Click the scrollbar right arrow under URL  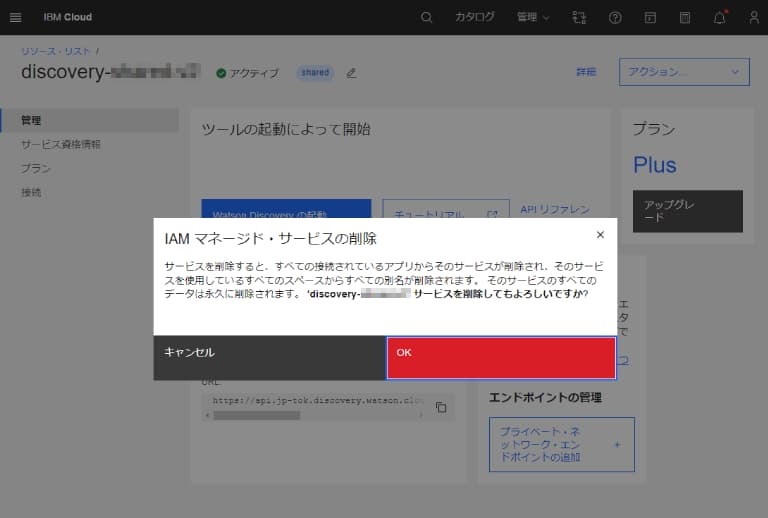click(x=421, y=416)
